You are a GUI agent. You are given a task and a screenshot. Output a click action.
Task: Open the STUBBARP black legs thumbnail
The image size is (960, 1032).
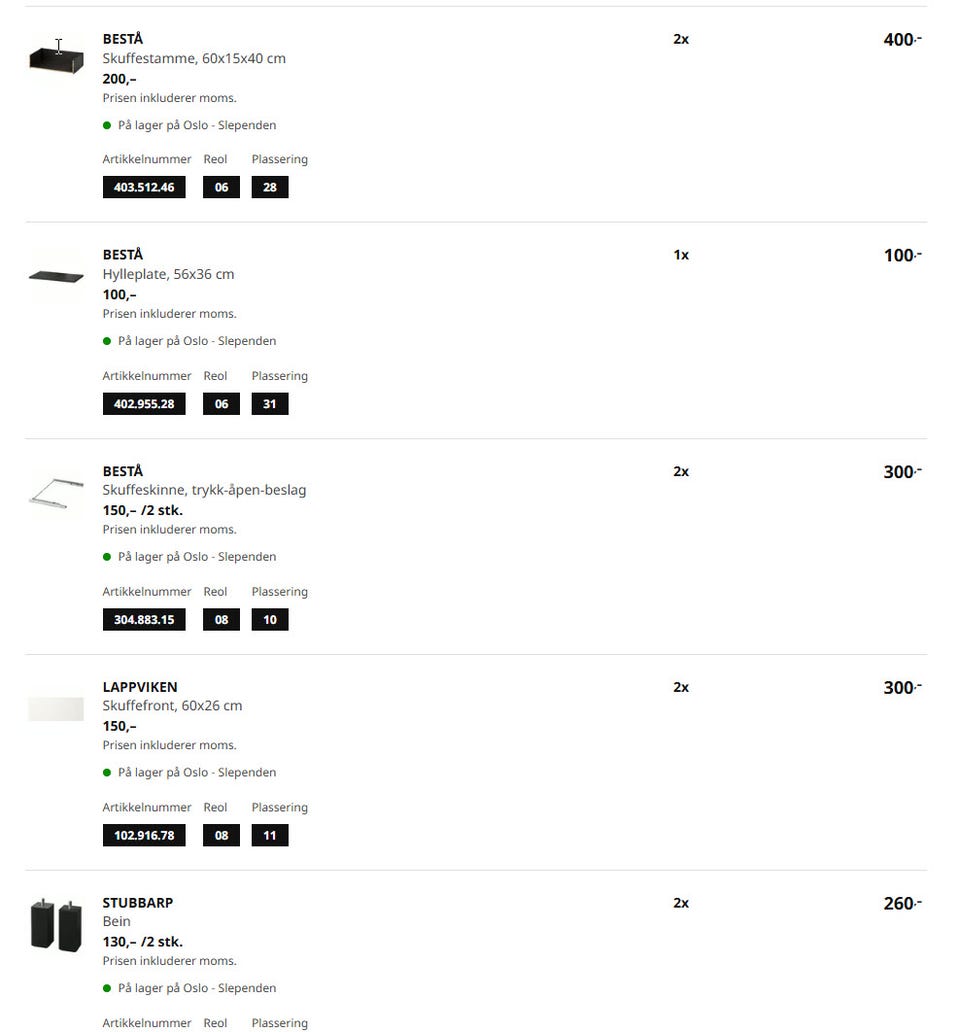[56, 925]
